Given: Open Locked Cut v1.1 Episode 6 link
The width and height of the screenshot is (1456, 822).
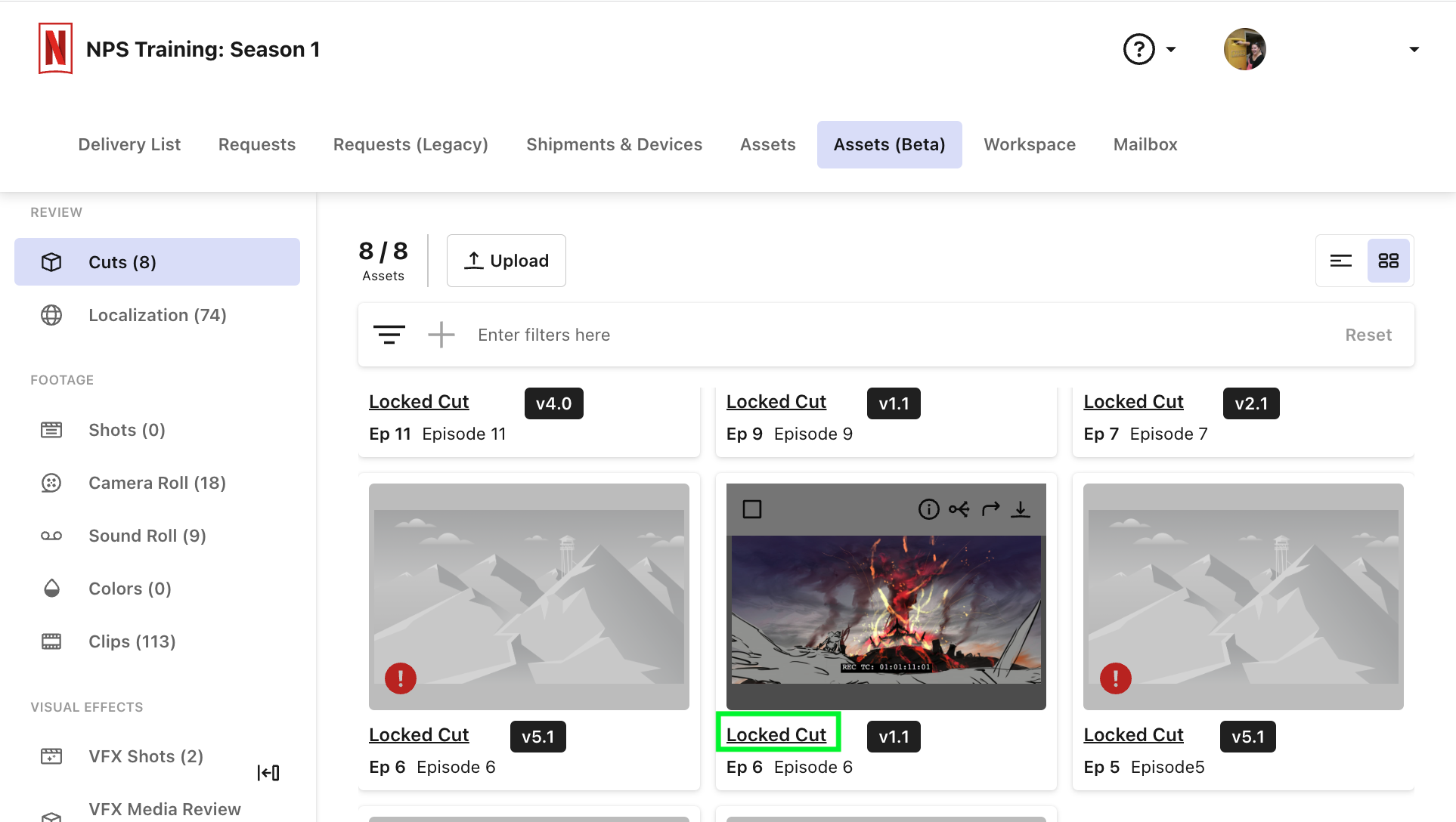Looking at the screenshot, I should tap(776, 735).
